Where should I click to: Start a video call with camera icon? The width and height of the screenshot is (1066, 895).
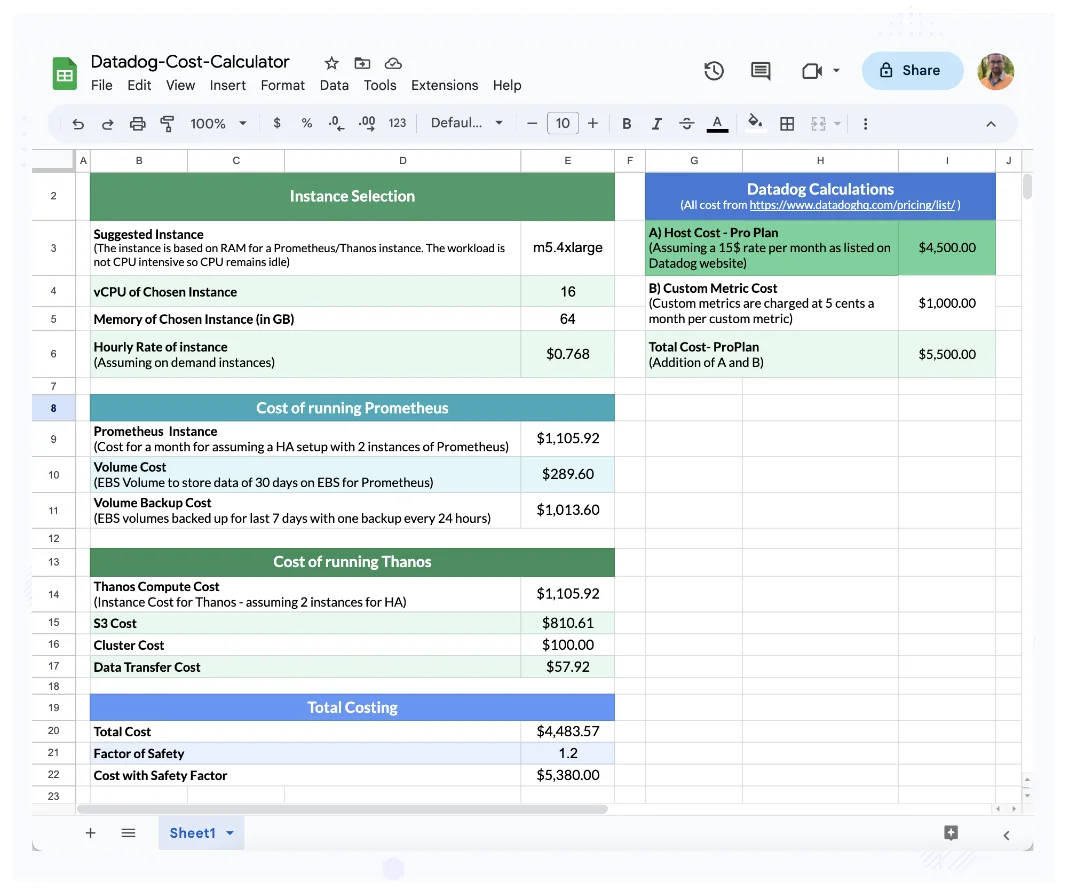pos(812,71)
